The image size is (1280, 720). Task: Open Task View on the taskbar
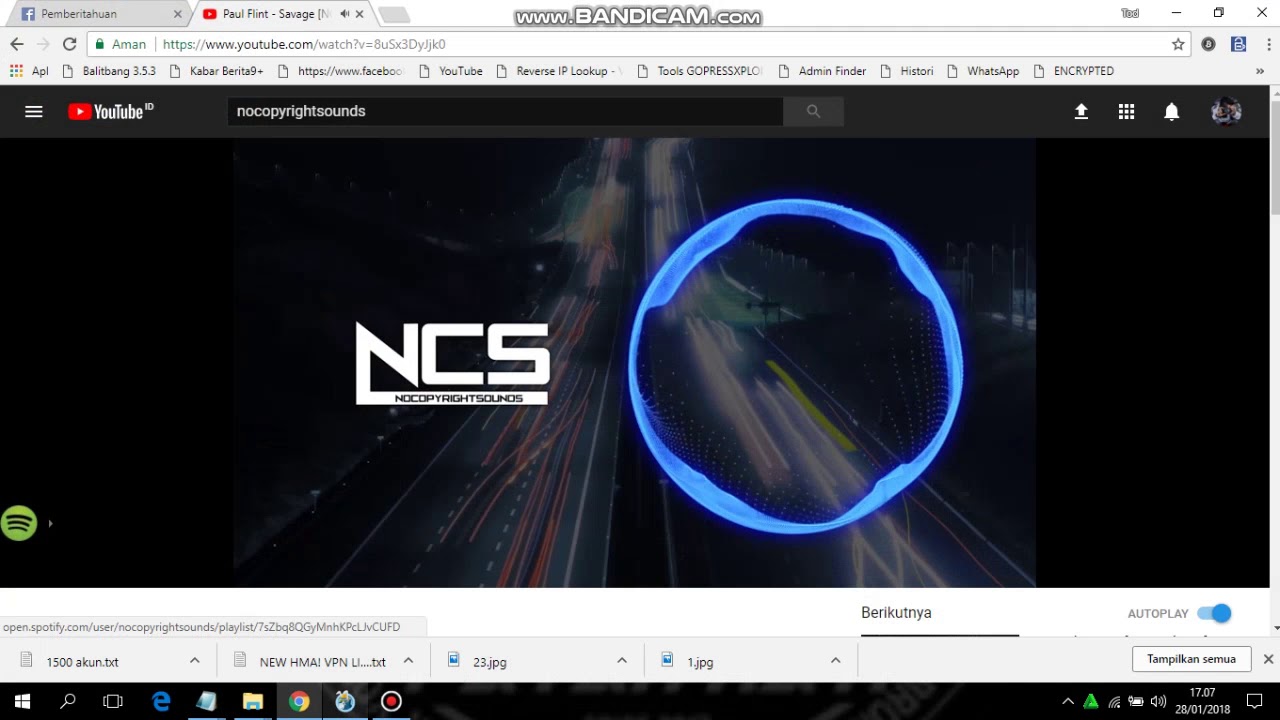(113, 701)
